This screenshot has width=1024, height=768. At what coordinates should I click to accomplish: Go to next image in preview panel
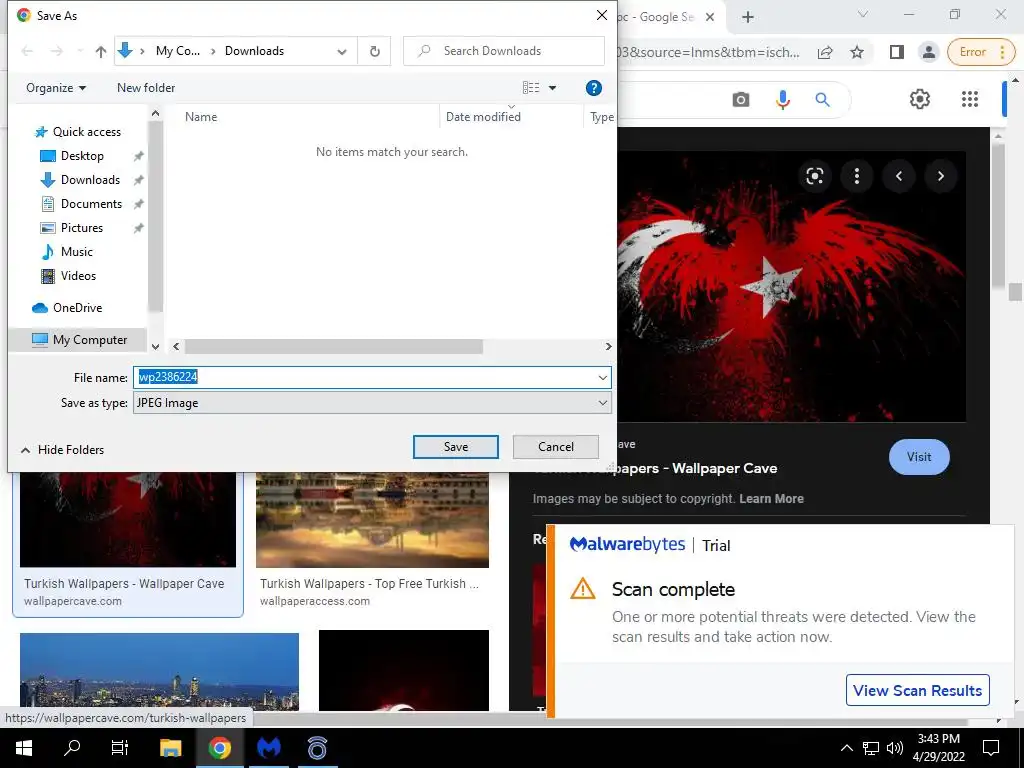[940, 176]
